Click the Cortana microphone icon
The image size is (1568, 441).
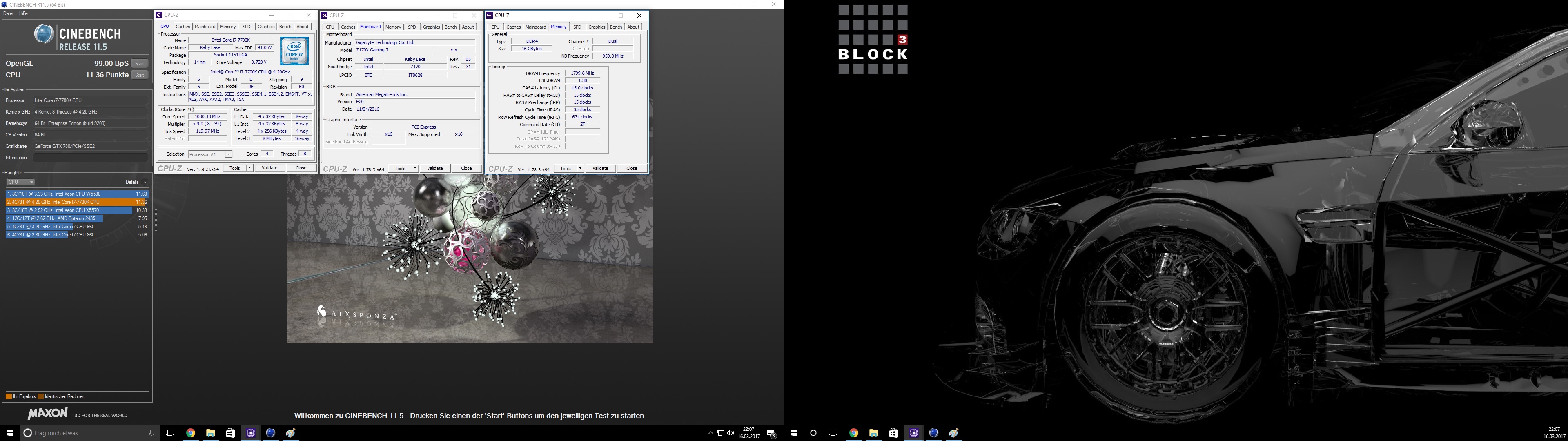[151, 433]
